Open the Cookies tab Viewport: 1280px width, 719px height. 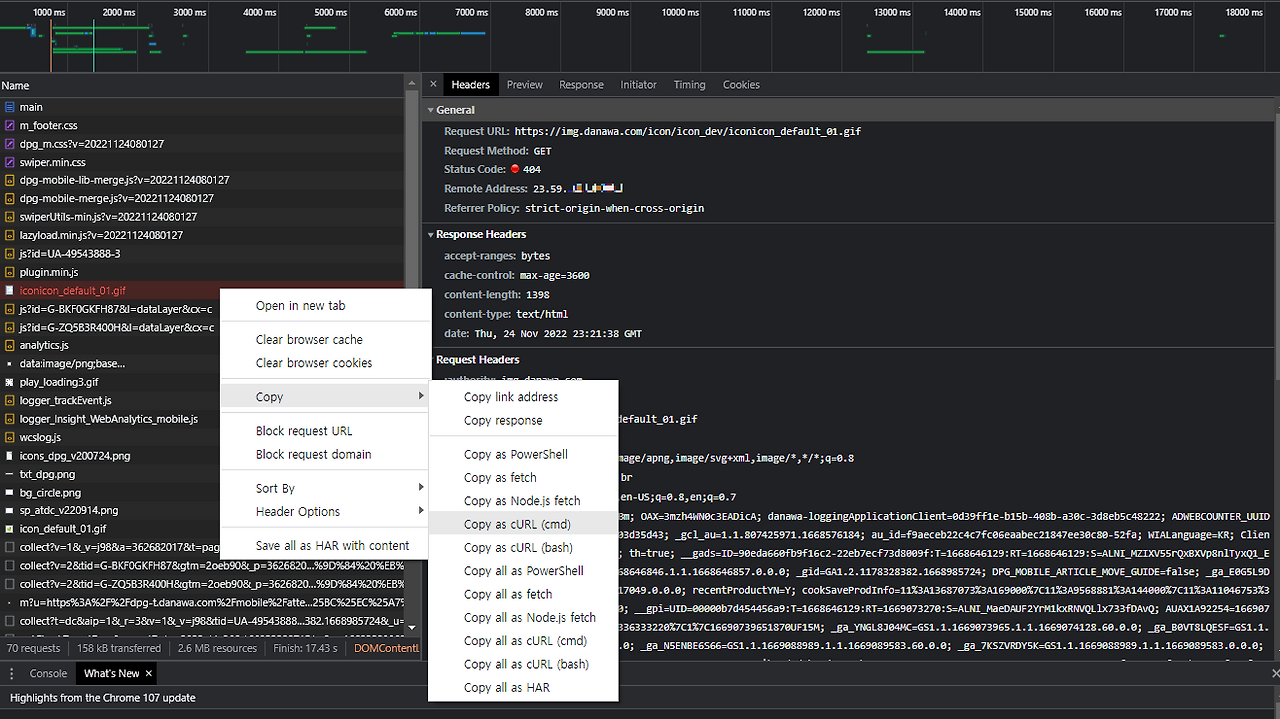(x=741, y=85)
